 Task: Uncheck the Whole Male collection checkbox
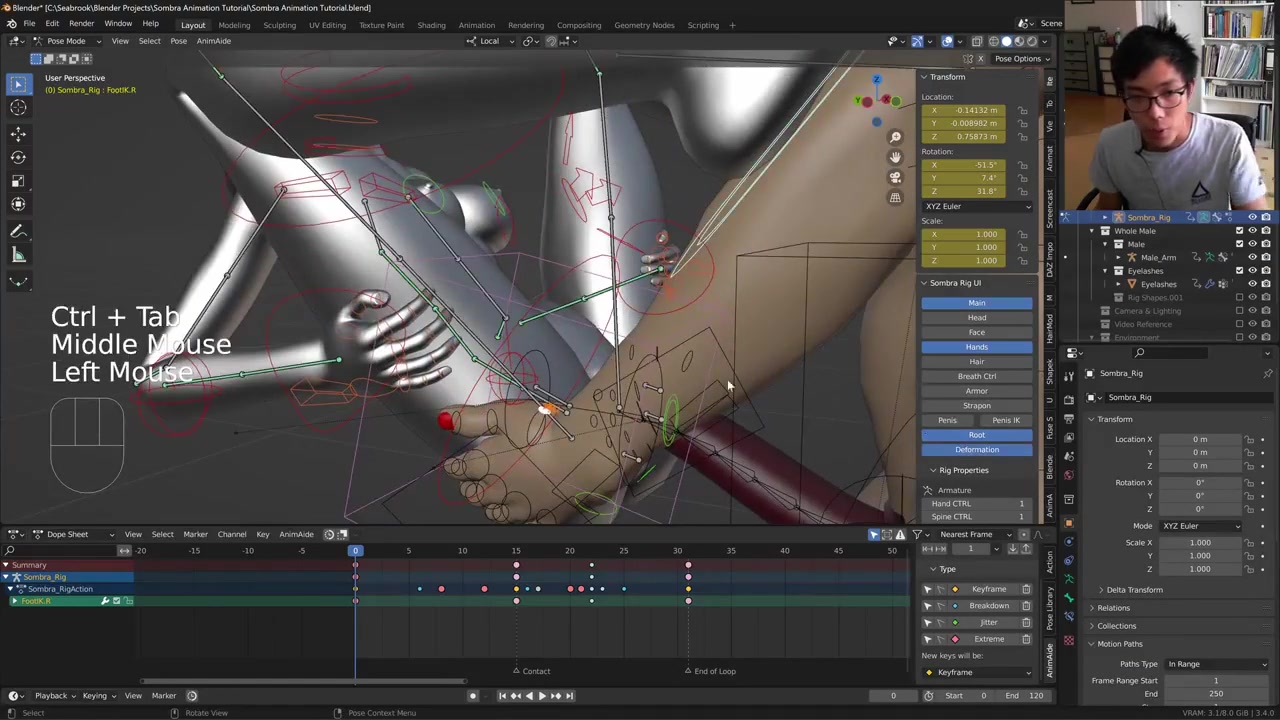pyautogui.click(x=1239, y=231)
